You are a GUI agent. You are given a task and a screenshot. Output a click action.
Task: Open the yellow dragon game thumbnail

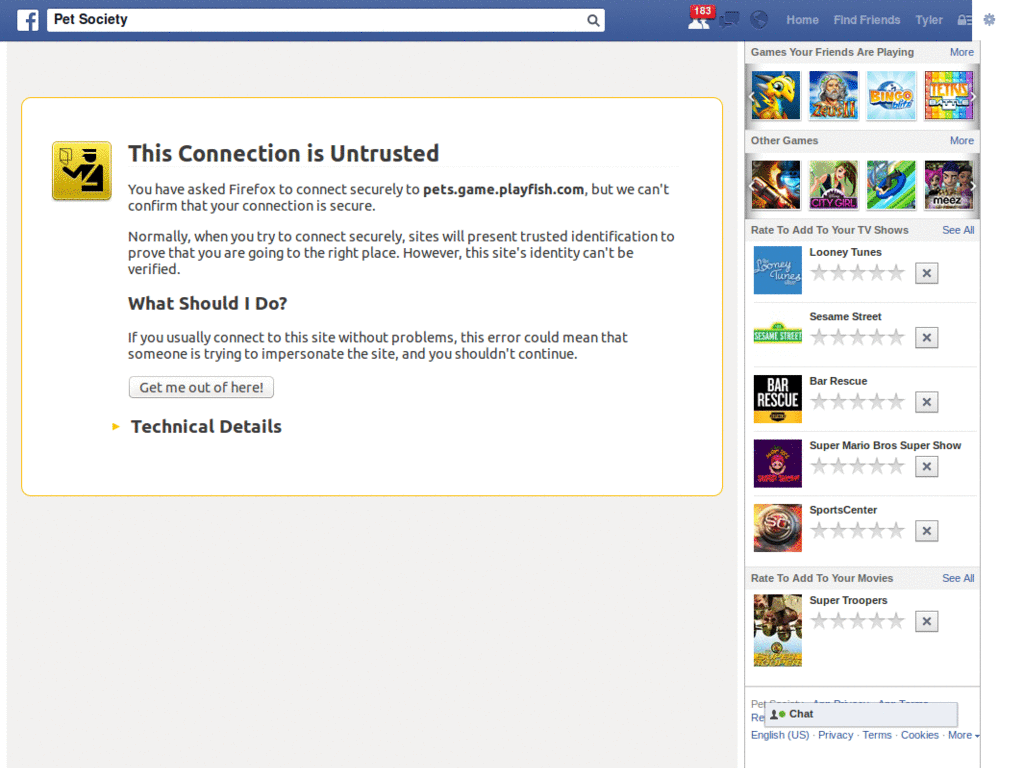pos(776,95)
